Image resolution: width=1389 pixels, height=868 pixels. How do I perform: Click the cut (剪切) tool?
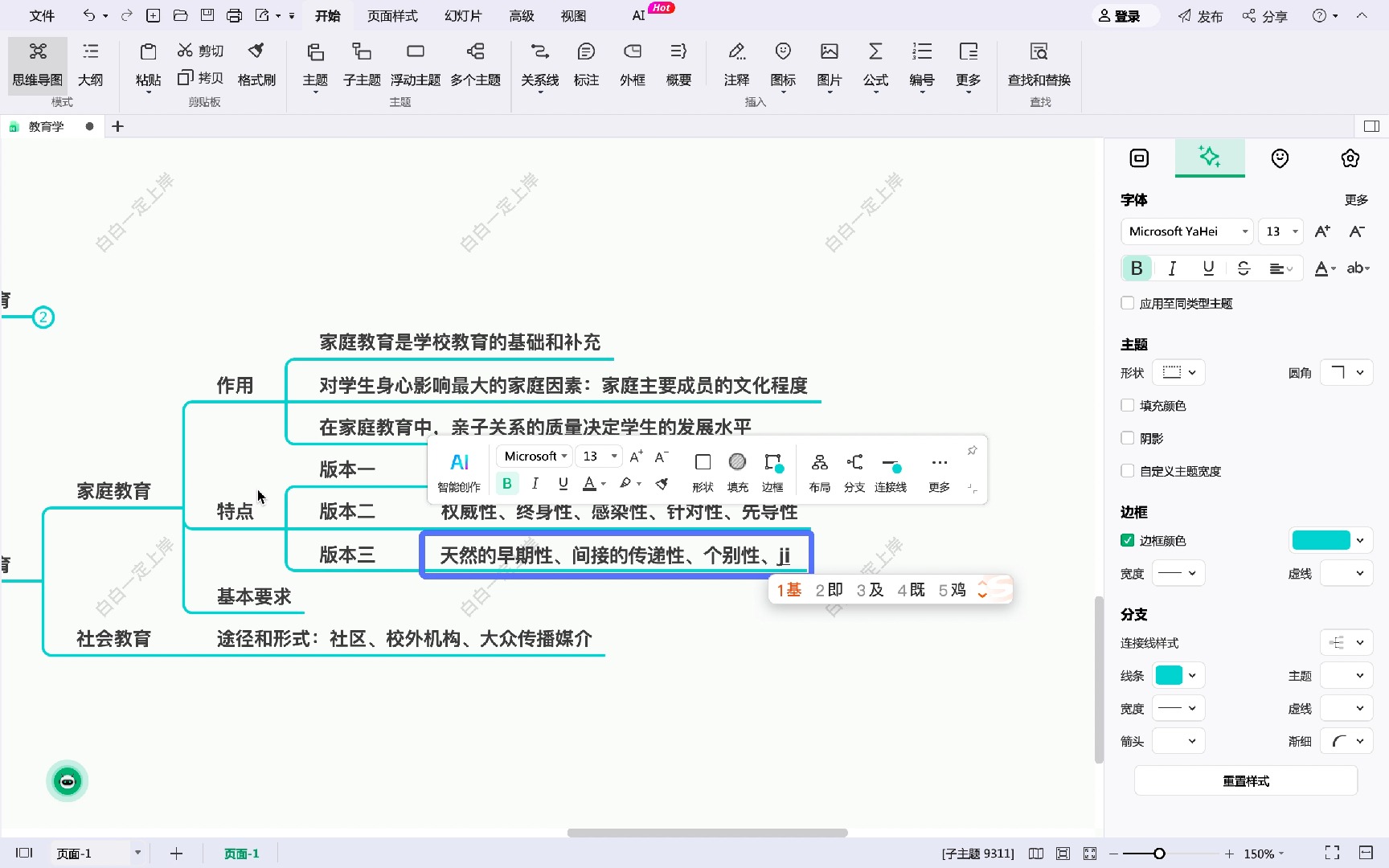pyautogui.click(x=200, y=51)
